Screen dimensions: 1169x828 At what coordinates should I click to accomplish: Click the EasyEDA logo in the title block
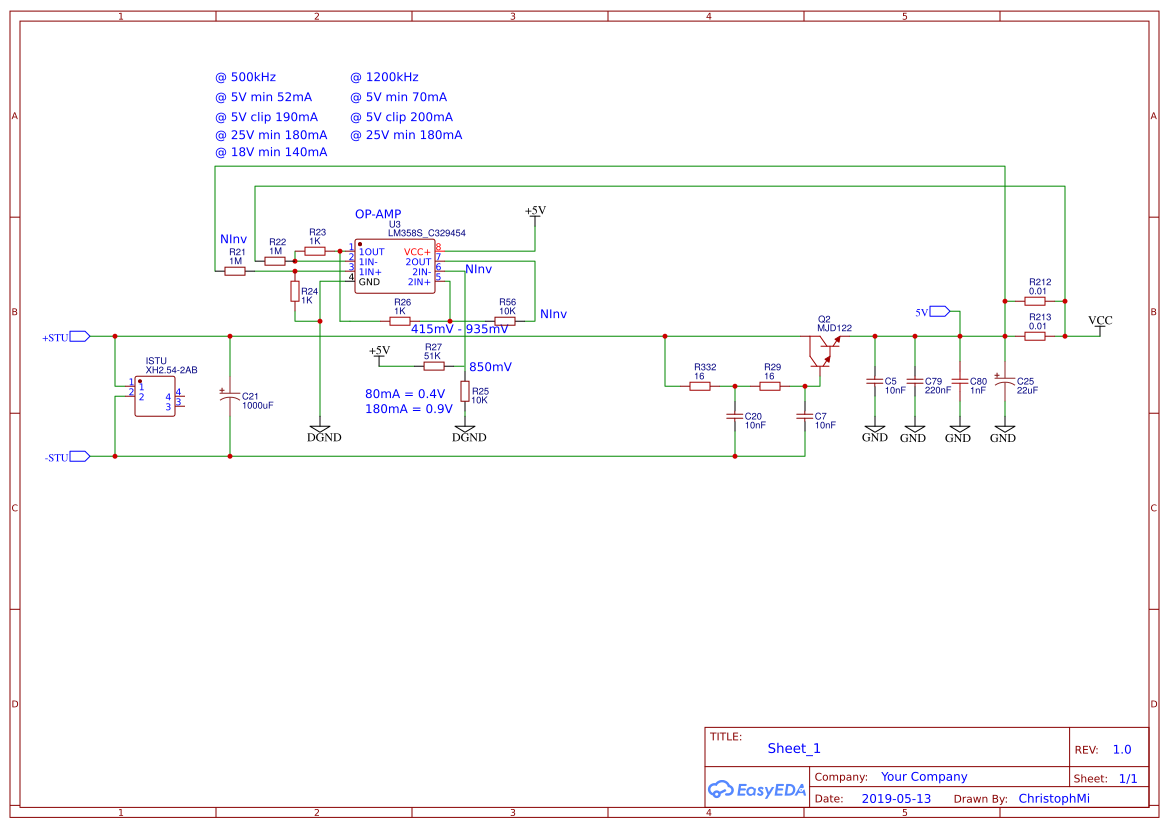(x=757, y=789)
